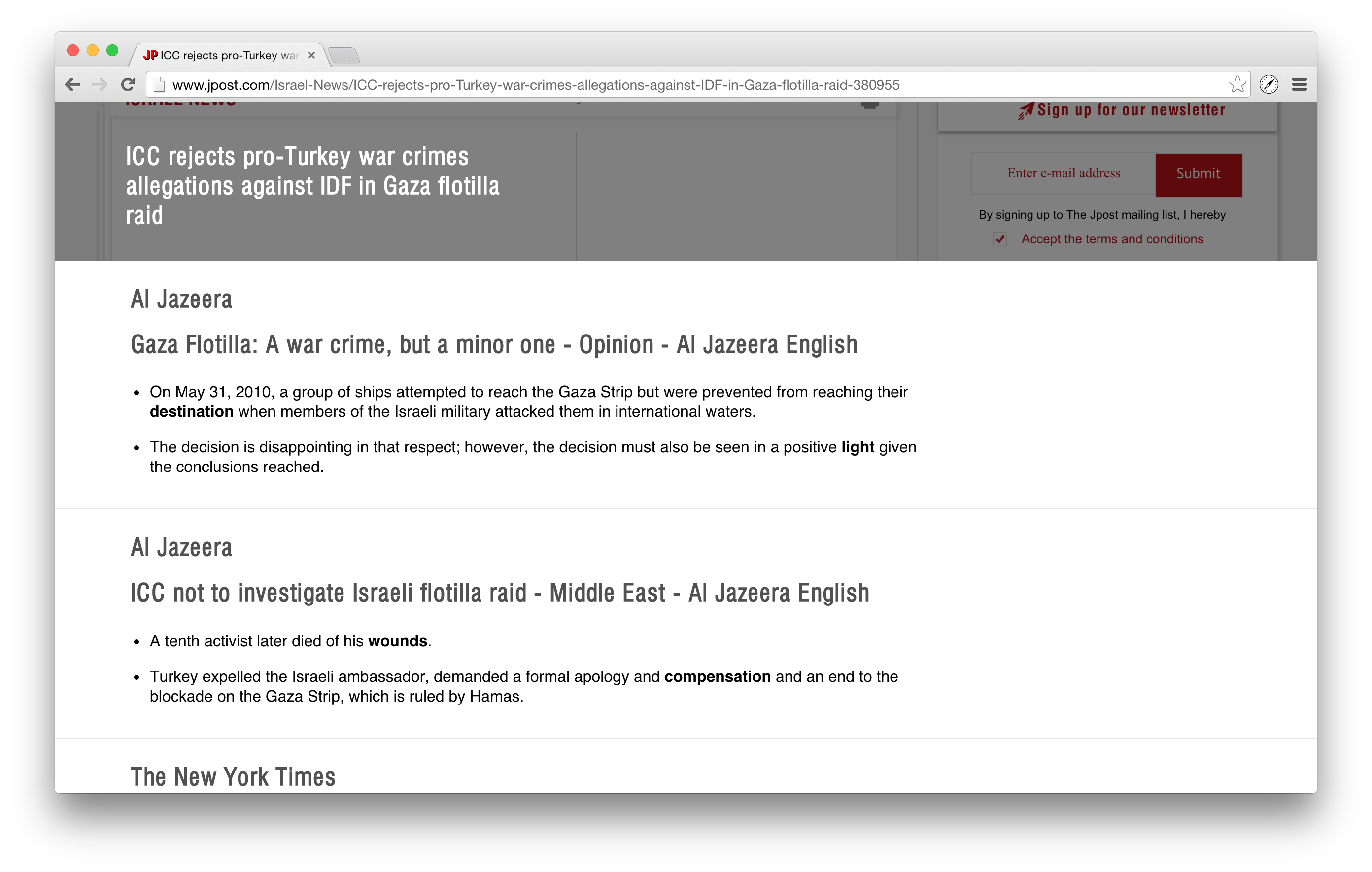Reload the page with refresh icon
This screenshot has height=872, width=1372.
click(128, 85)
